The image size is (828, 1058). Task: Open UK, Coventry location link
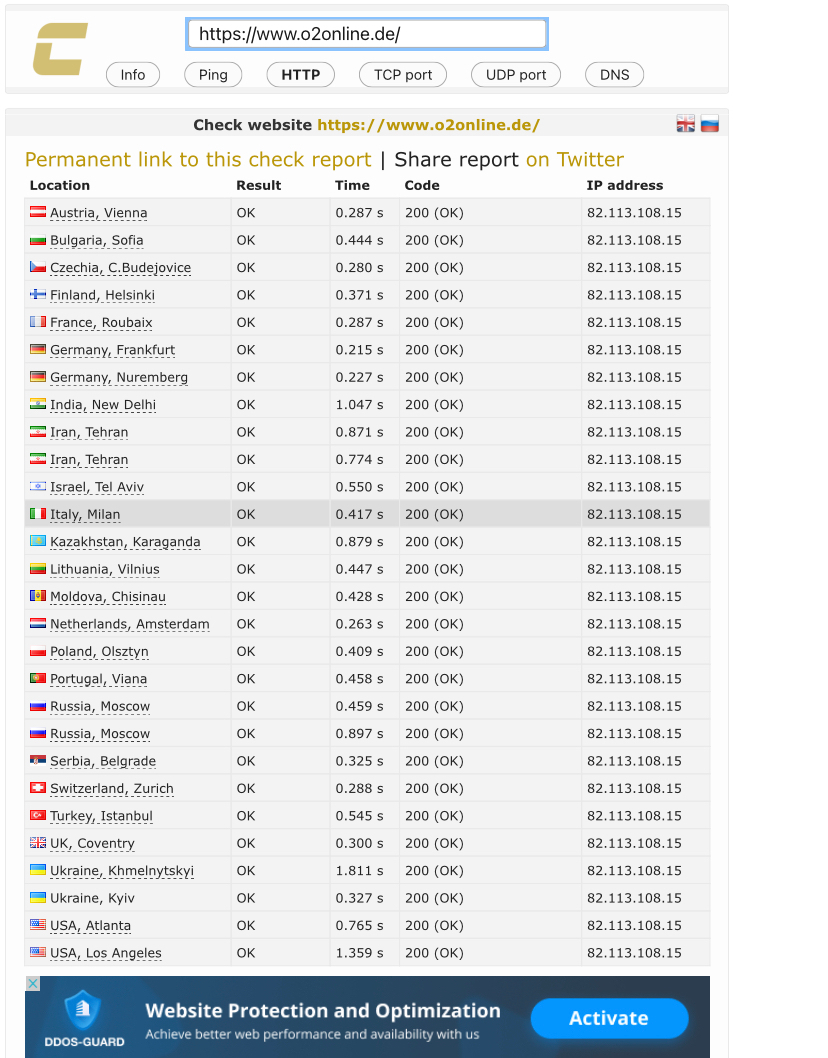(92, 844)
